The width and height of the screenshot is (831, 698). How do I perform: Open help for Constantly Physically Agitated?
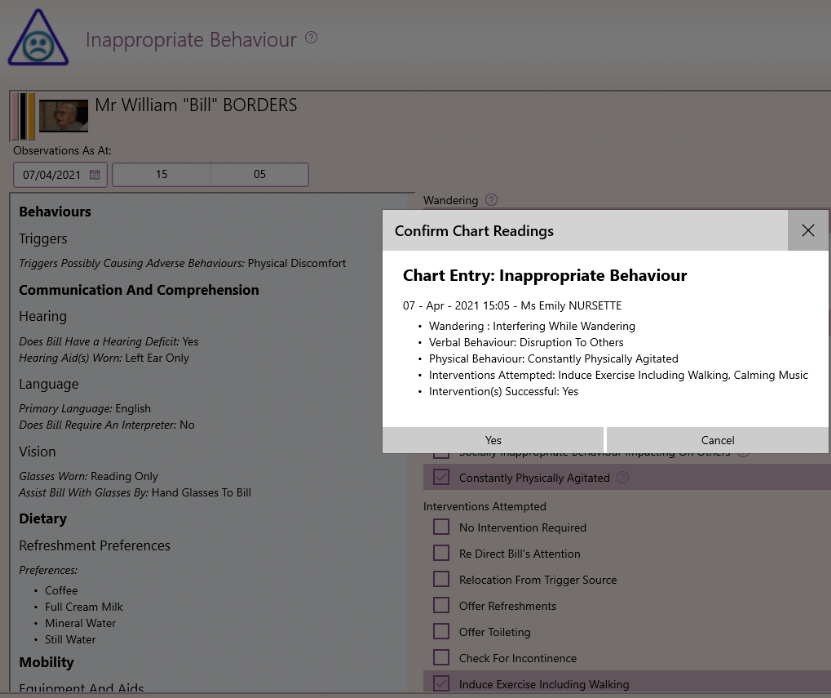(624, 478)
